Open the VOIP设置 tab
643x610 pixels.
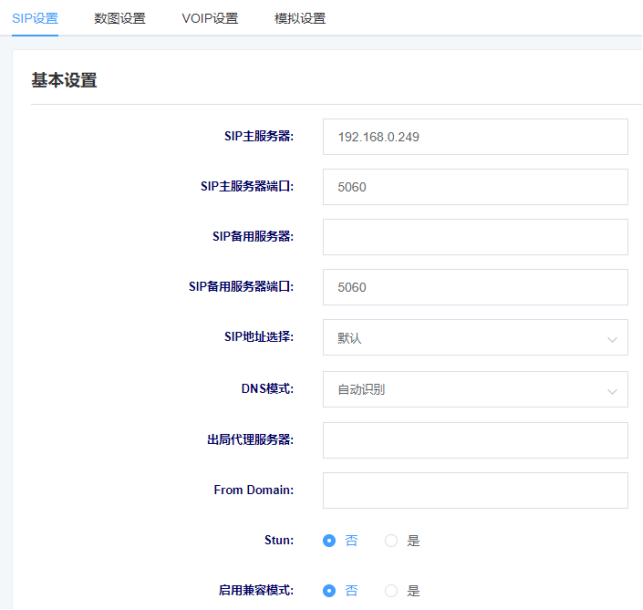click(210, 18)
